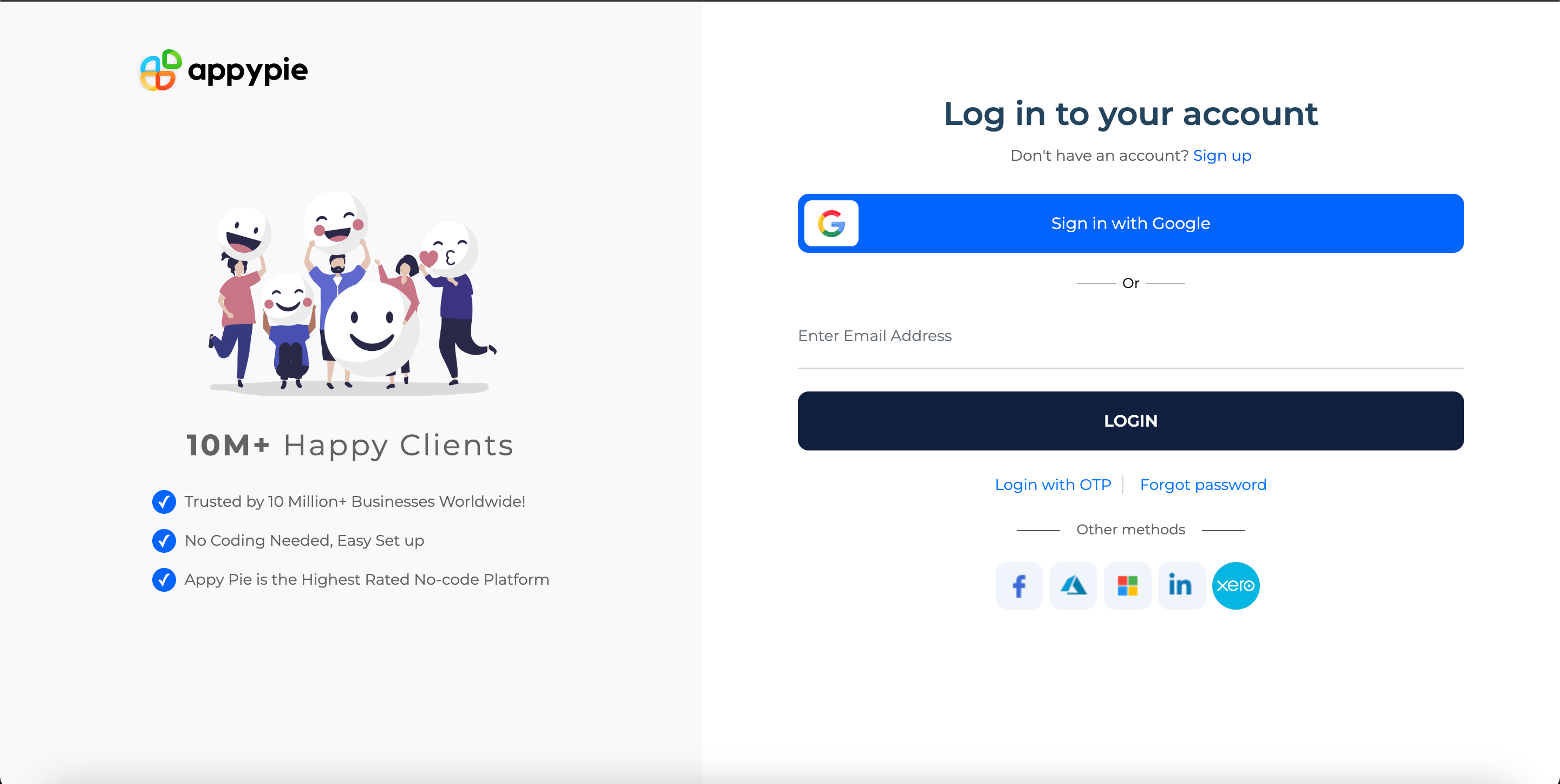Open the Sign up link
The height and width of the screenshot is (784, 1560).
pos(1222,155)
